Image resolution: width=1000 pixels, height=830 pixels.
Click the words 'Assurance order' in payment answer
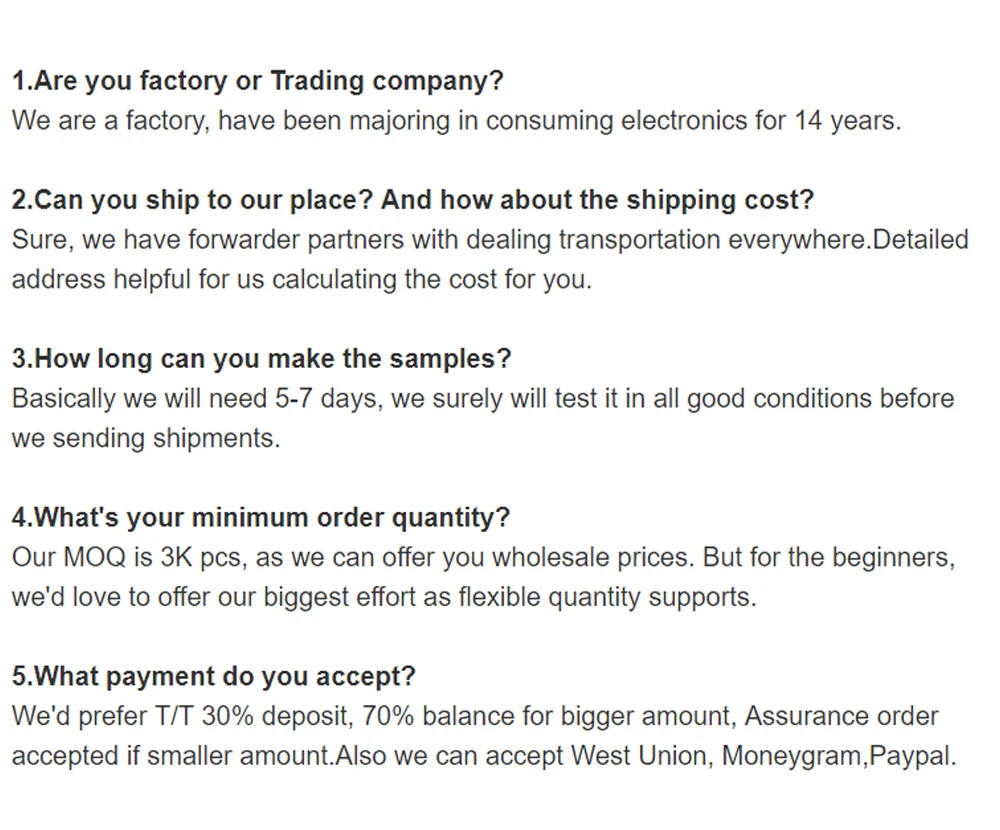[x=841, y=716]
